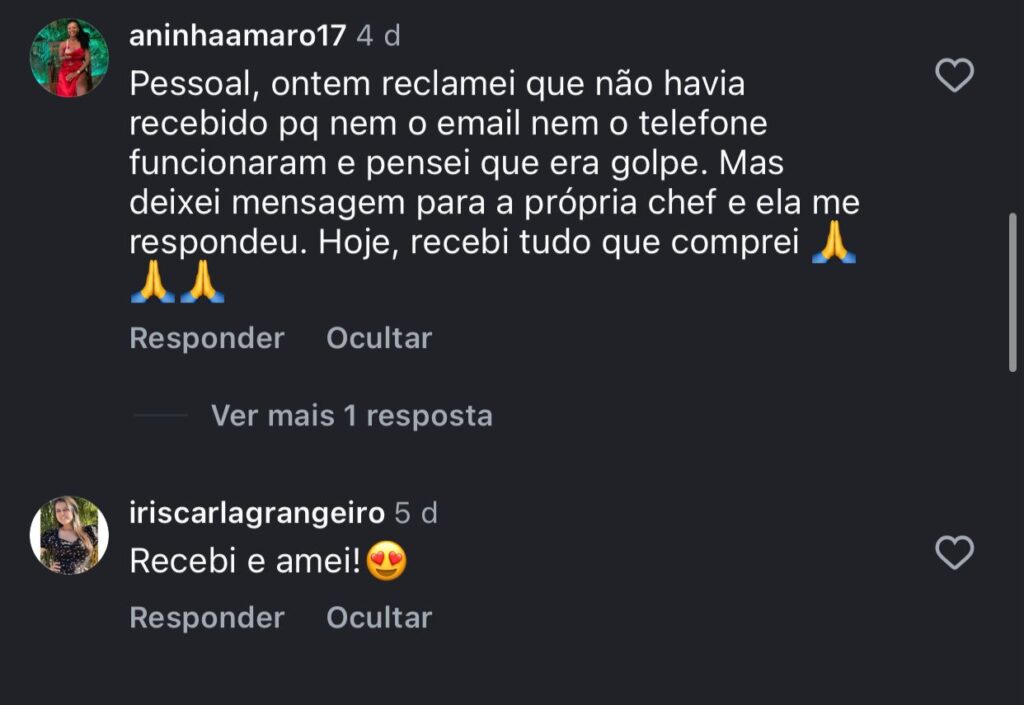Click the praying hands emoji after "comprei"

point(833,243)
